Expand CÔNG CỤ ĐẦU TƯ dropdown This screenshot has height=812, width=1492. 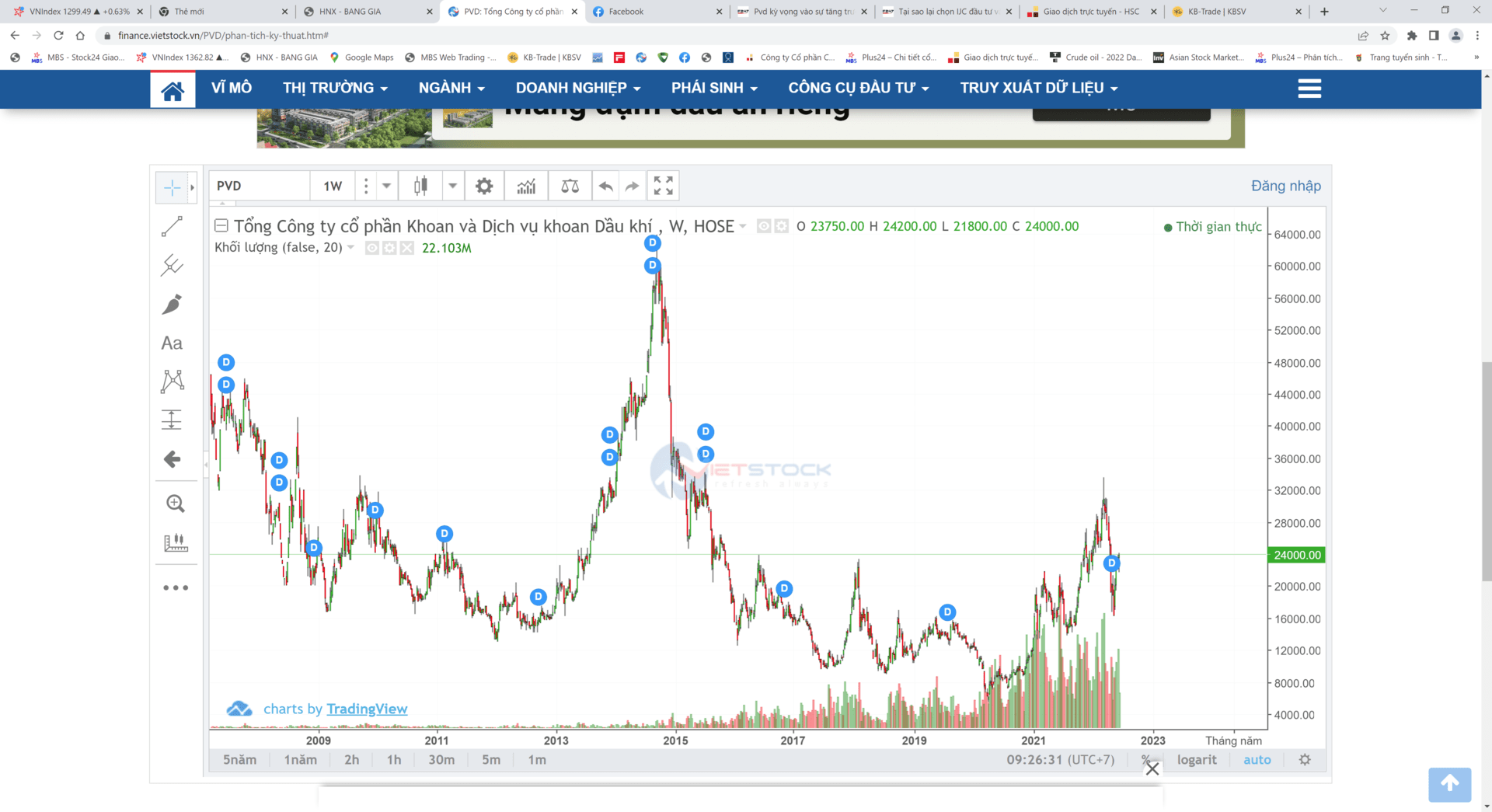point(859,88)
